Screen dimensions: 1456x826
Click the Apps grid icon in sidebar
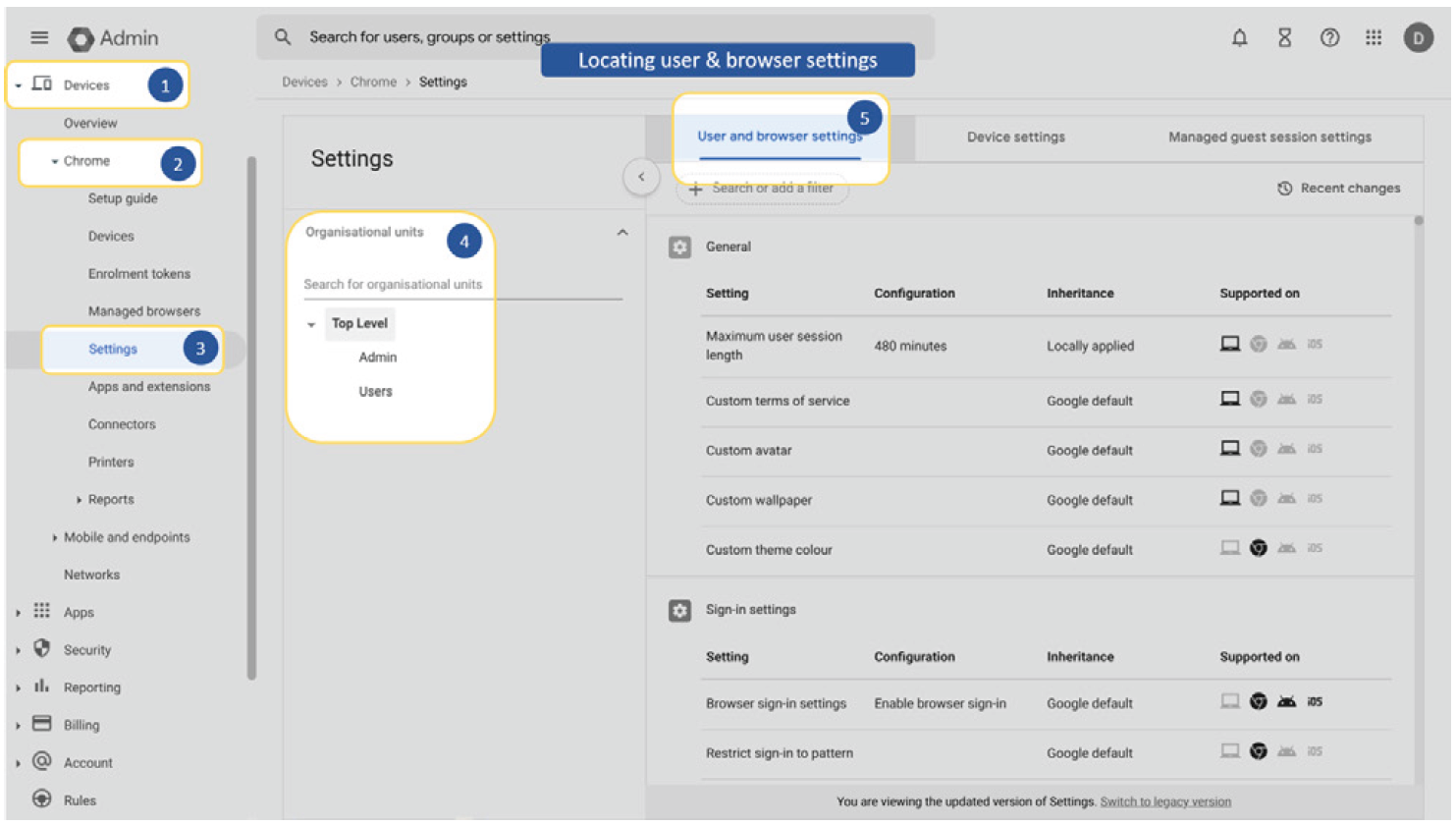pos(41,611)
